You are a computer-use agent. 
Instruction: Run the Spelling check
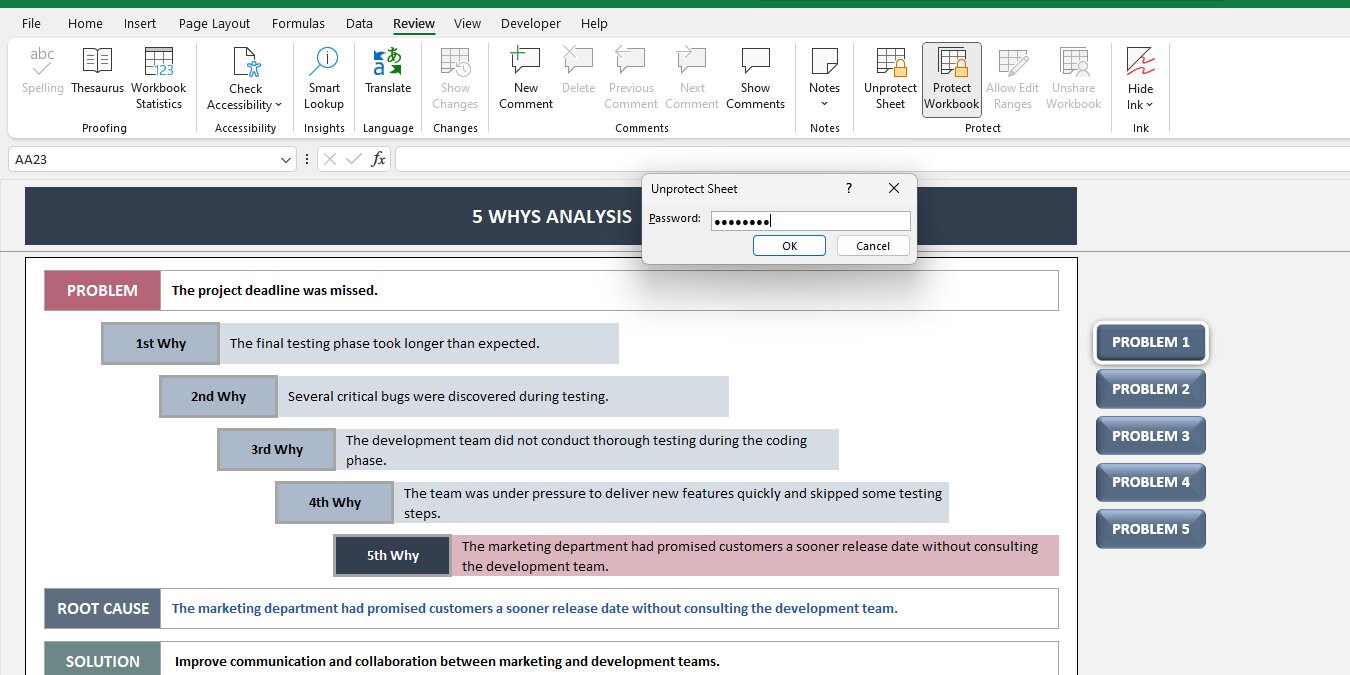click(x=42, y=71)
